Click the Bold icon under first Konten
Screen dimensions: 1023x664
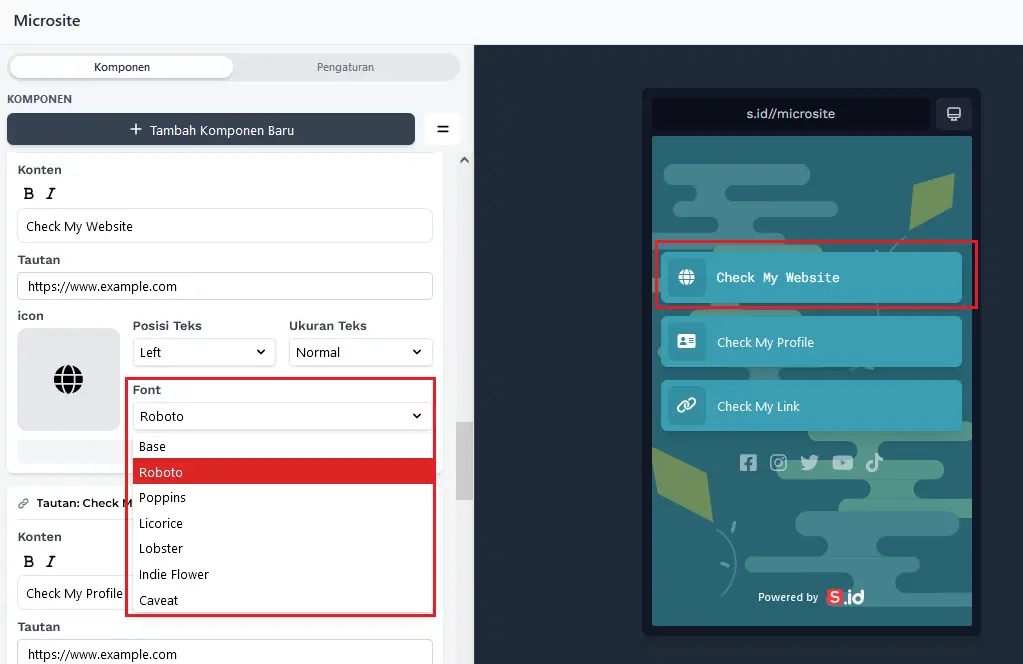click(x=29, y=194)
